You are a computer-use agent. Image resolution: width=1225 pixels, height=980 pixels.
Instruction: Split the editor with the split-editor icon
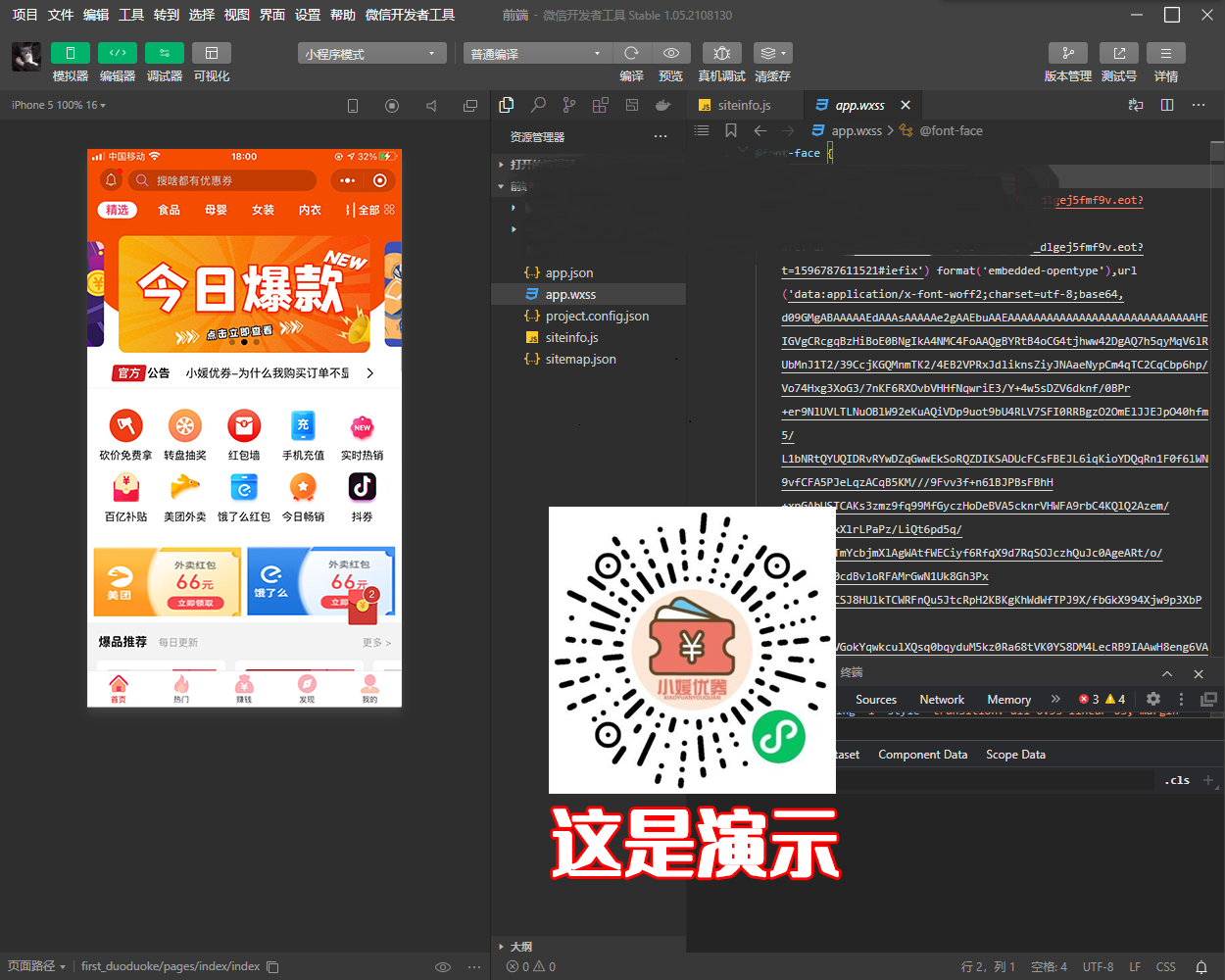point(1167,105)
